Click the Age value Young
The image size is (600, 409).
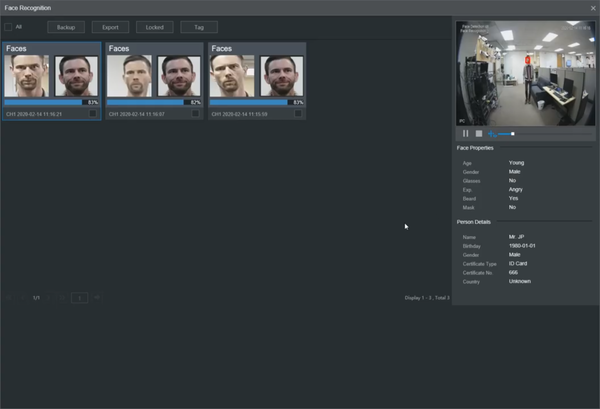point(516,163)
